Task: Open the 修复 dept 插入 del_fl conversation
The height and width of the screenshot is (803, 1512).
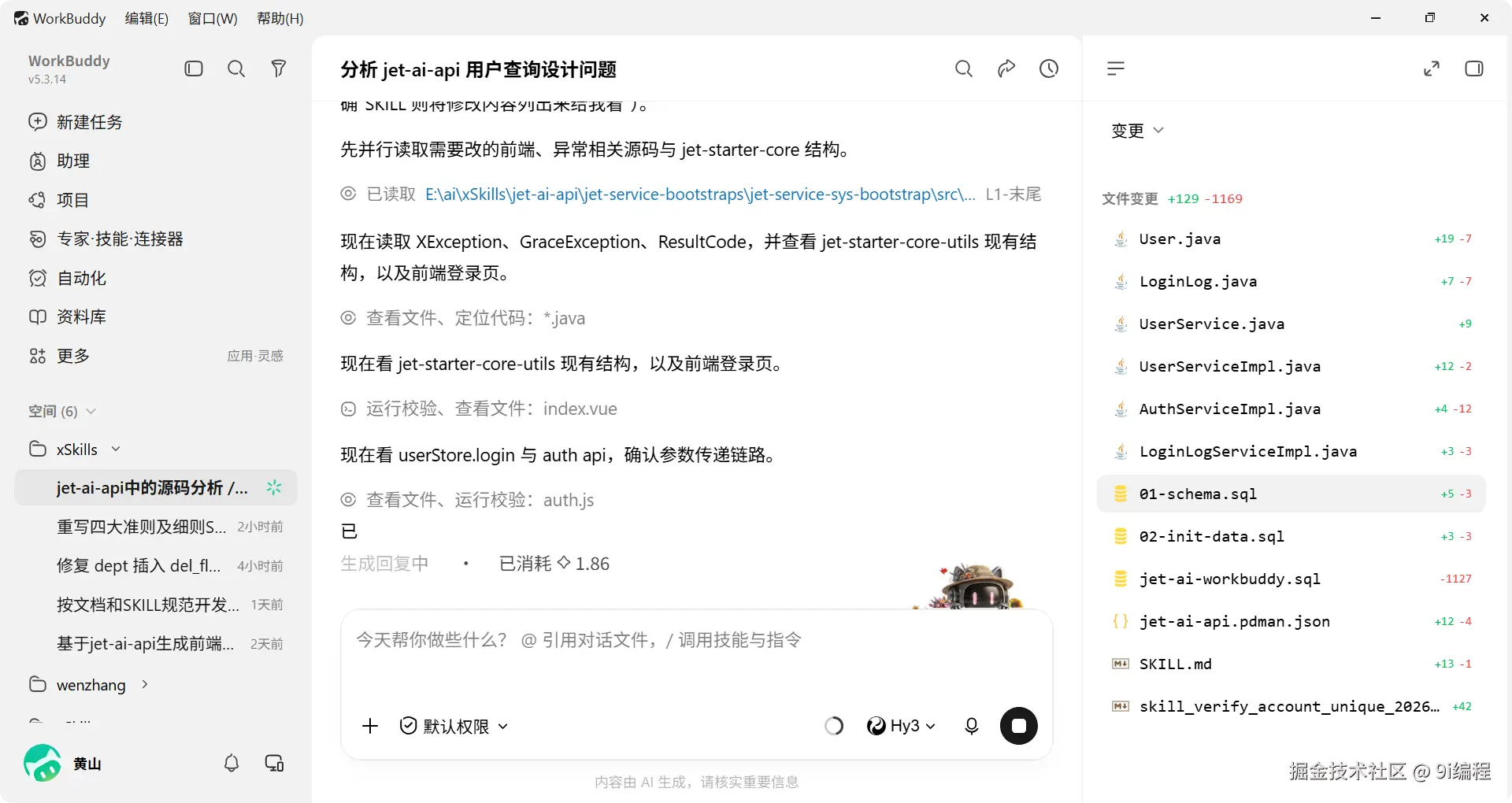Action: pos(156,565)
